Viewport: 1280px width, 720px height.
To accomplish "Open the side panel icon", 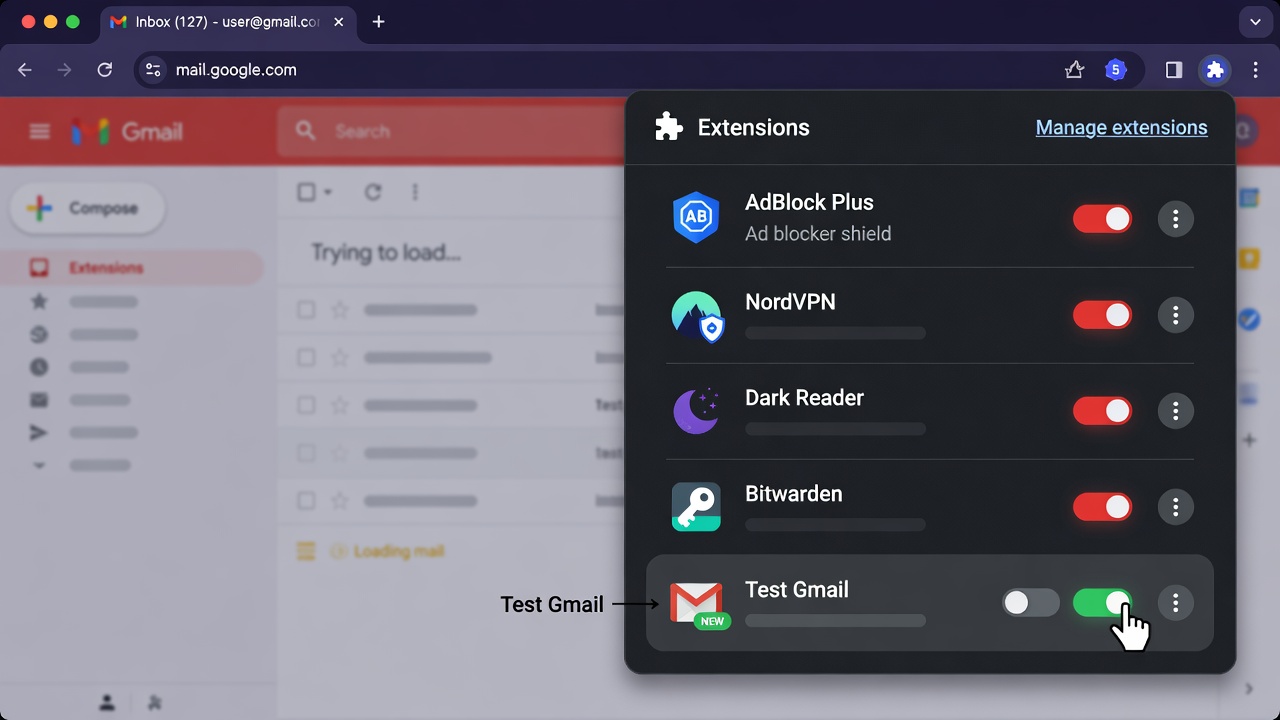I will click(1174, 70).
